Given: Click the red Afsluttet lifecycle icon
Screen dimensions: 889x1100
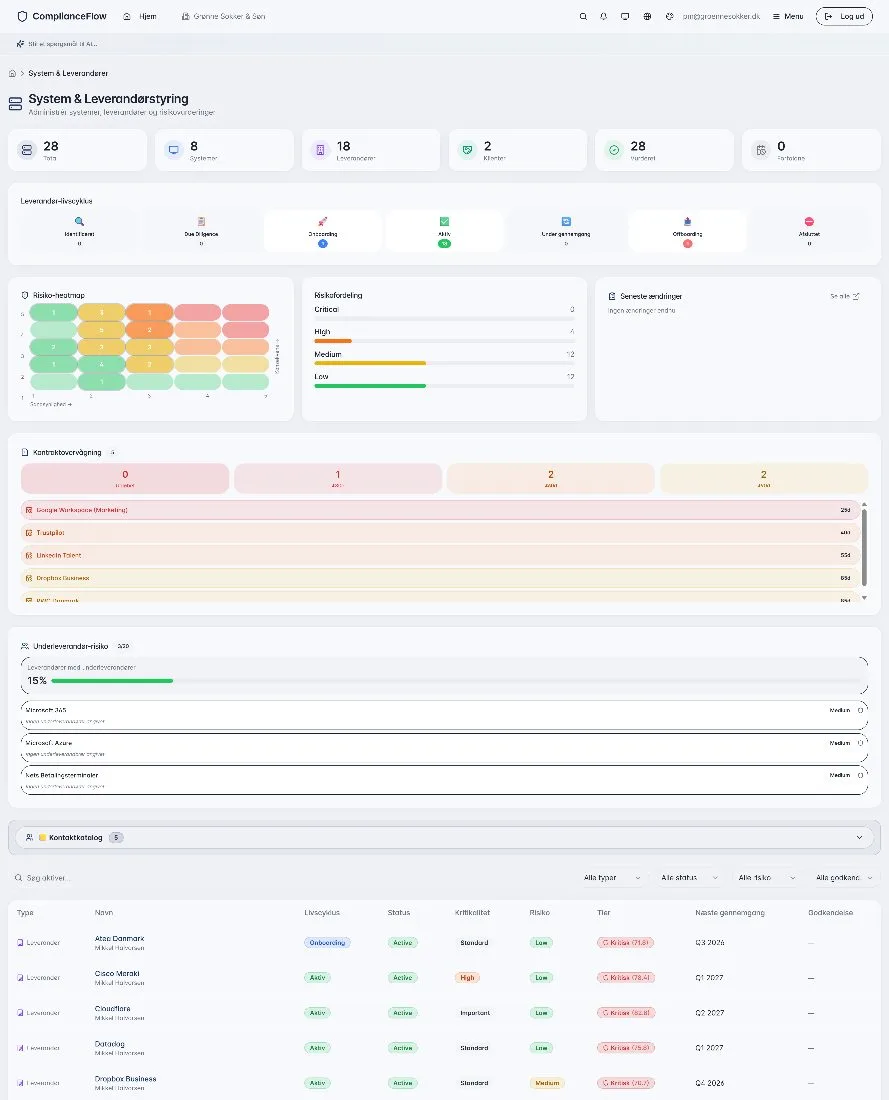Looking at the screenshot, I should click(x=809, y=222).
